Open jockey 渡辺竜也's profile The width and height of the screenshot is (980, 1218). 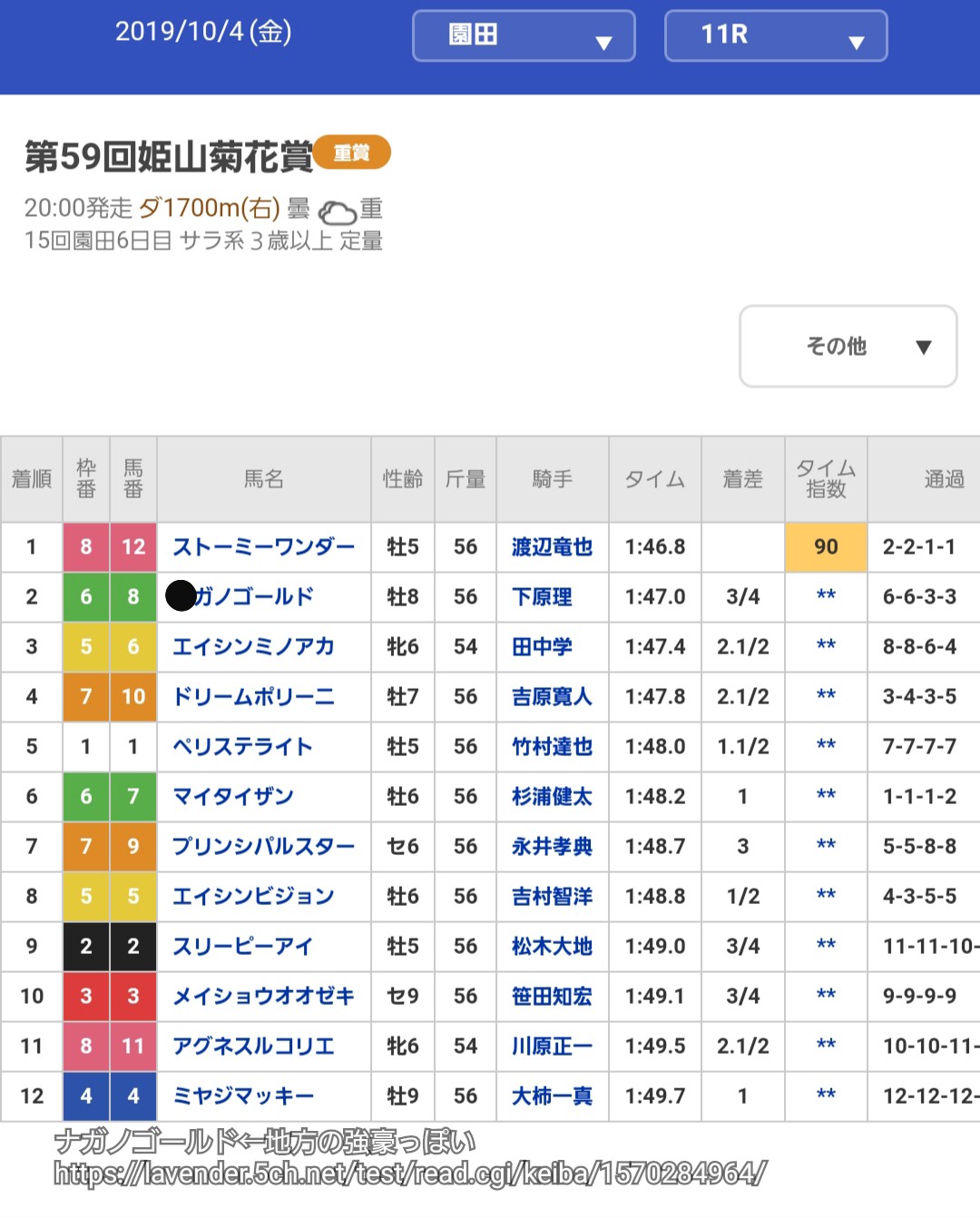point(552,547)
